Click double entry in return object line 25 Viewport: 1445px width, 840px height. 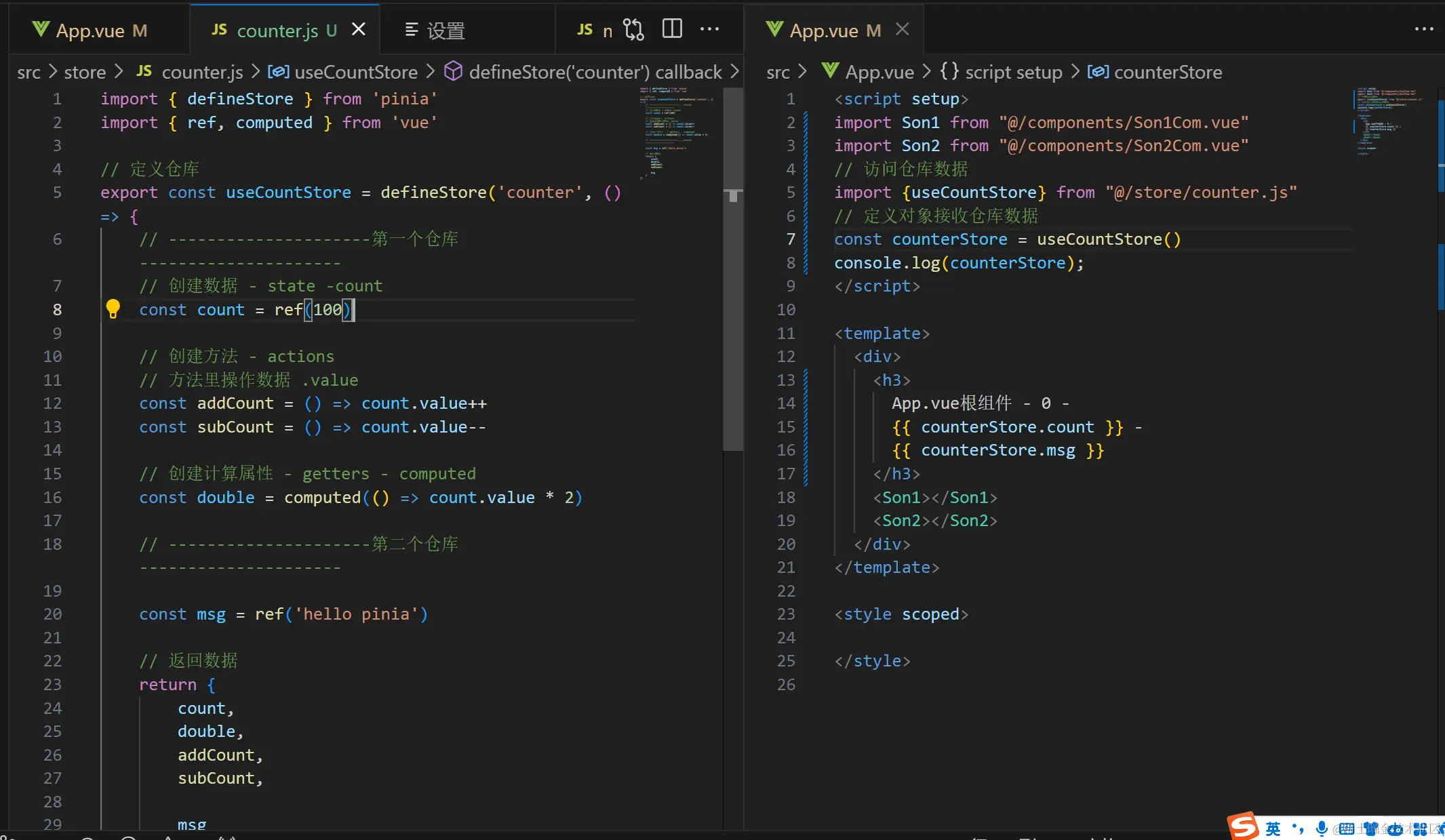click(x=206, y=731)
